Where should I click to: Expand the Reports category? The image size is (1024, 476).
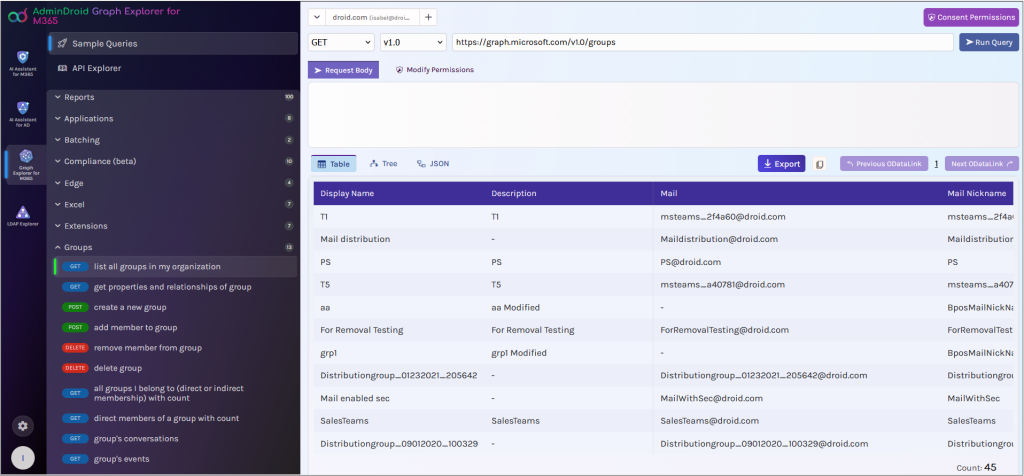click(173, 97)
